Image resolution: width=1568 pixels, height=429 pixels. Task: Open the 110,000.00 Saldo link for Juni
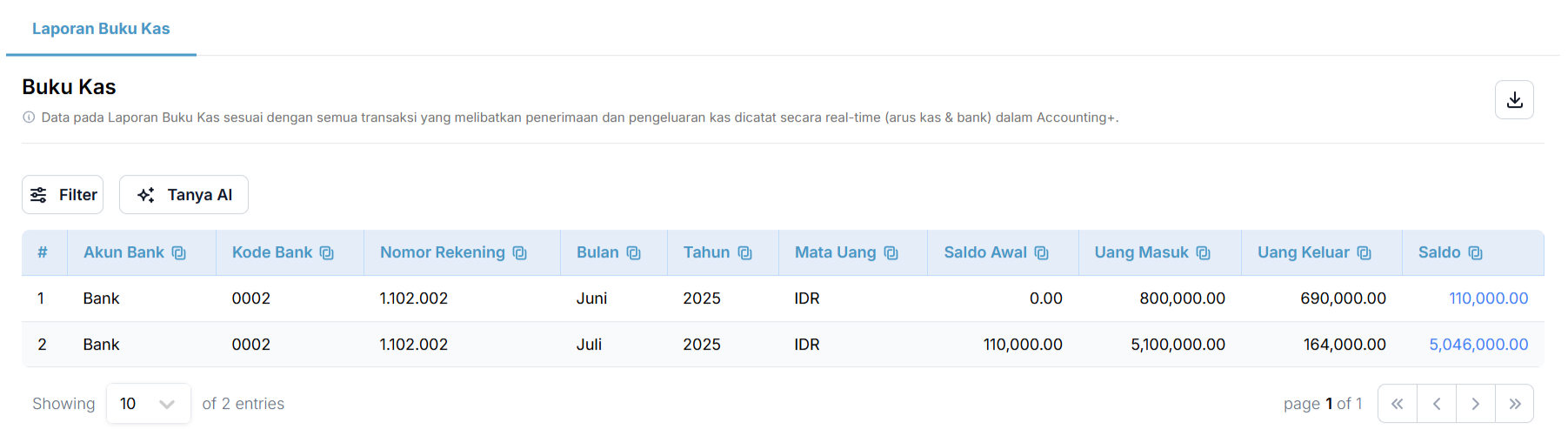1488,298
